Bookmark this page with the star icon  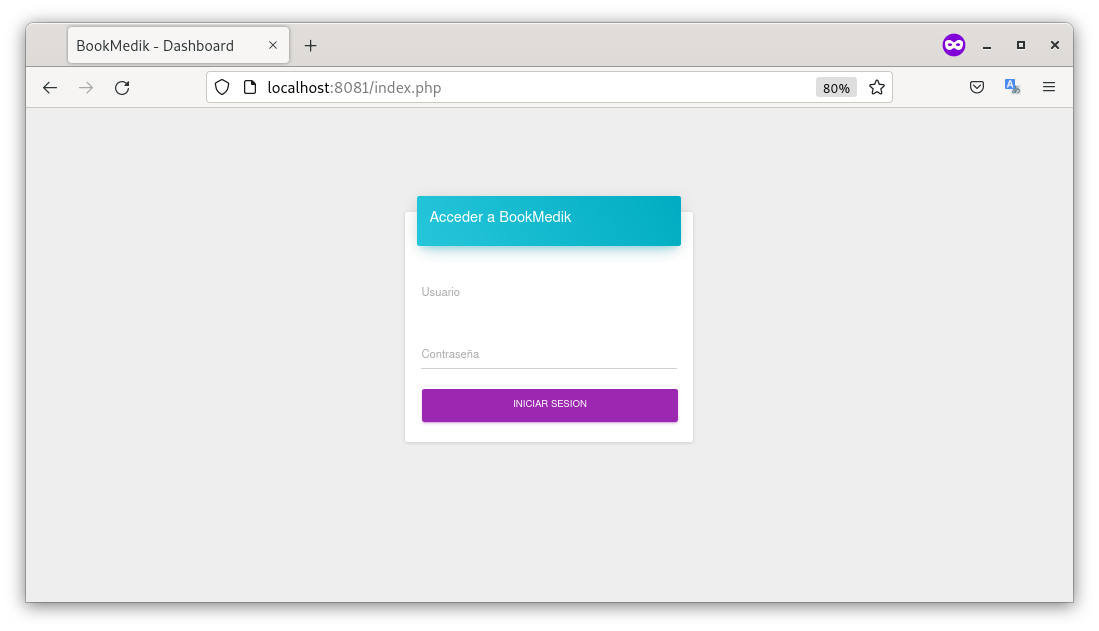pyautogui.click(x=877, y=88)
